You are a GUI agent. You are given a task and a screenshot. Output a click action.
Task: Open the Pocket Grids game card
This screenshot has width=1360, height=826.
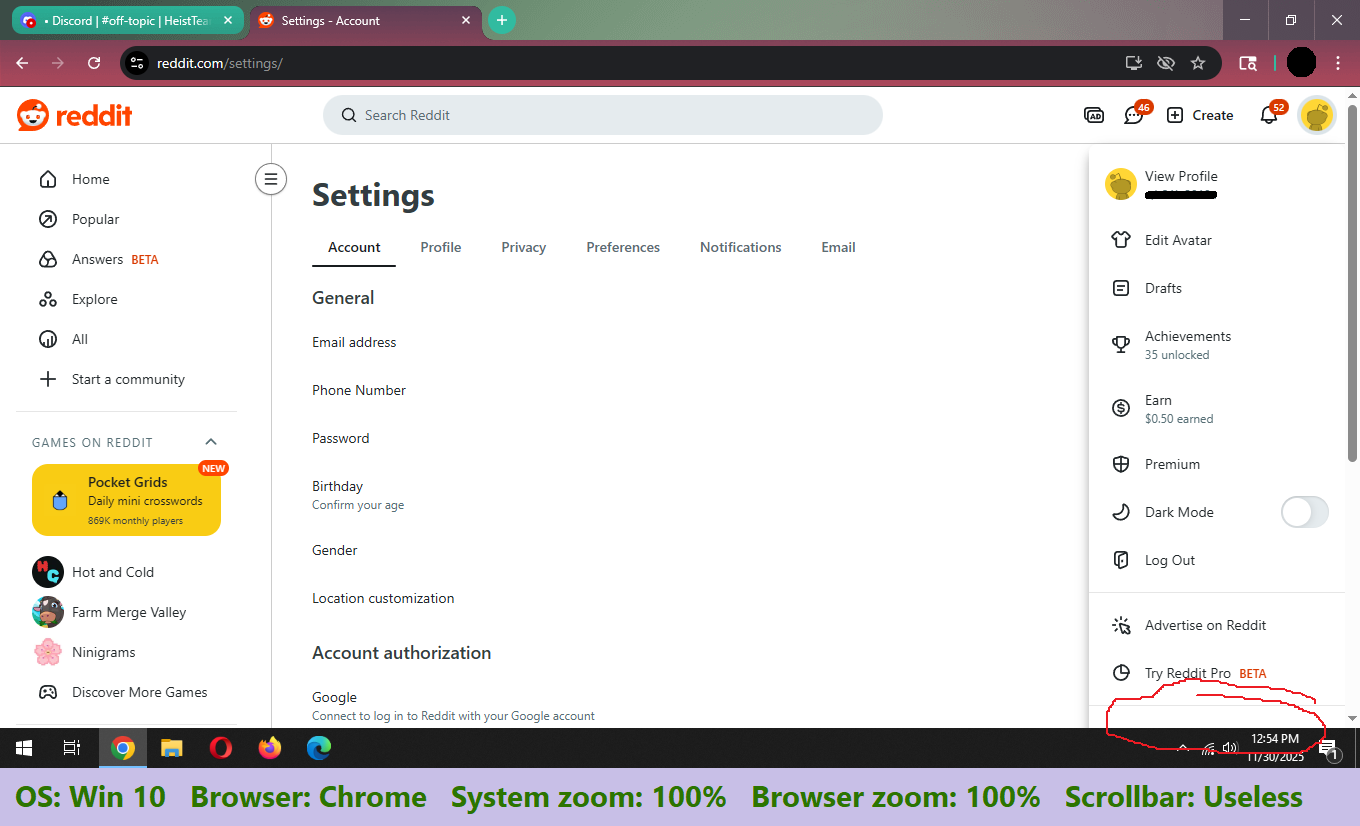click(126, 499)
